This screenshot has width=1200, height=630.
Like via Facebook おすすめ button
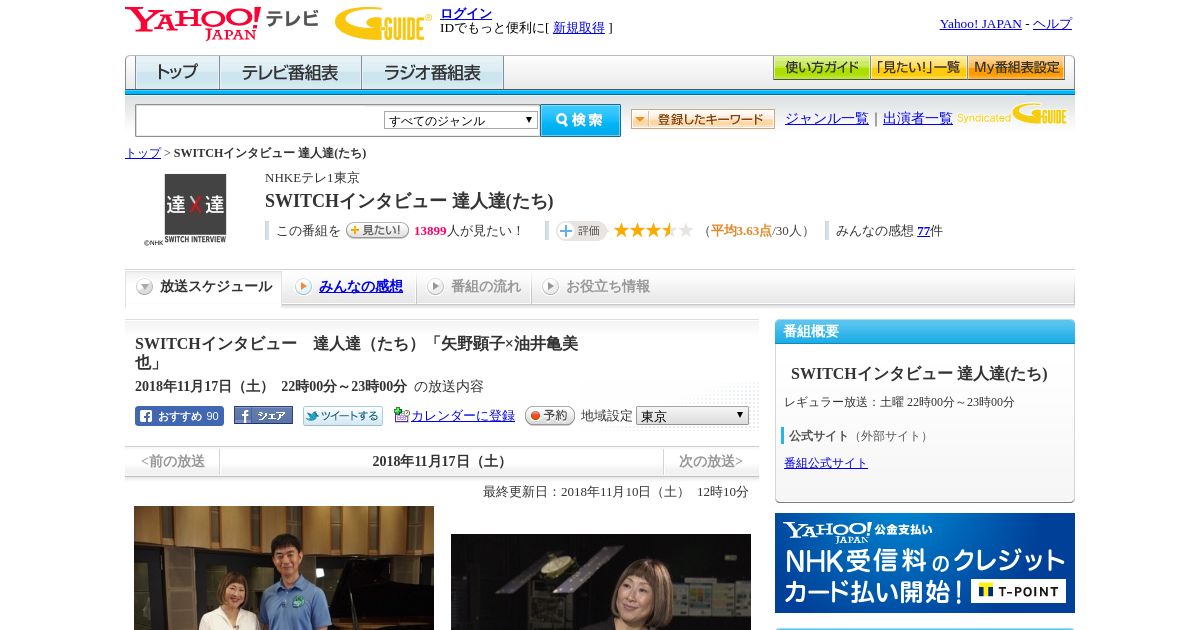pos(179,416)
